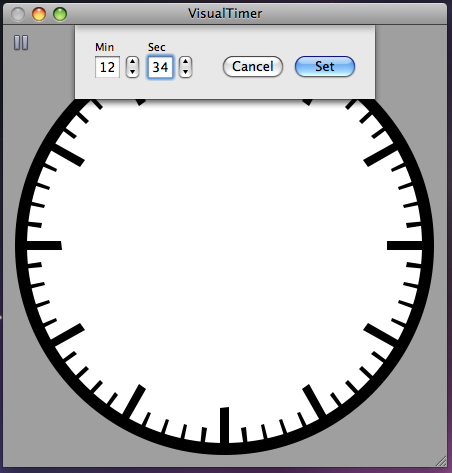Zoom the window using the green button
The width and height of the screenshot is (452, 473).
coord(60,14)
